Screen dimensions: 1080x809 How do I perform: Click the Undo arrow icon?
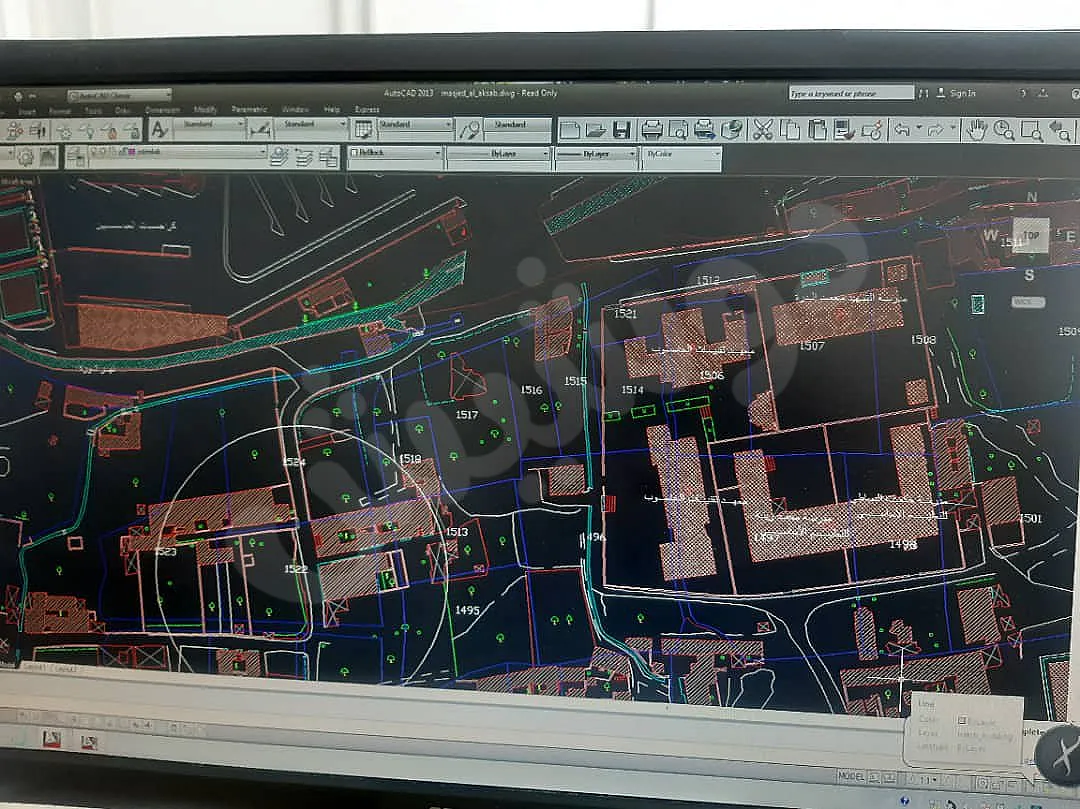coord(902,129)
